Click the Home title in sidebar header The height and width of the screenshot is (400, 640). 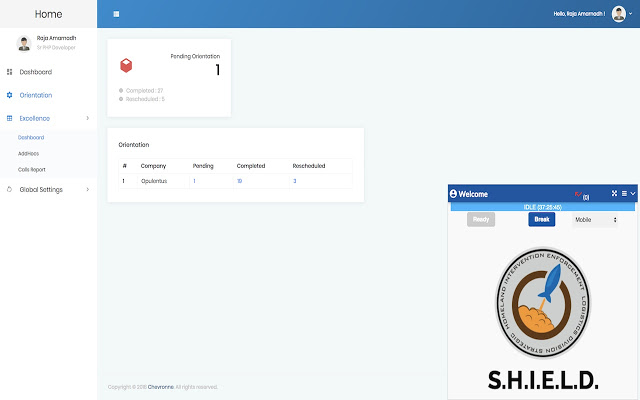click(49, 14)
